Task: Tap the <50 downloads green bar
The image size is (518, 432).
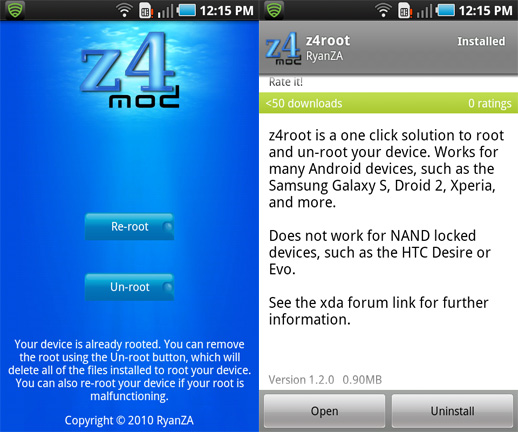Action: (x=388, y=103)
